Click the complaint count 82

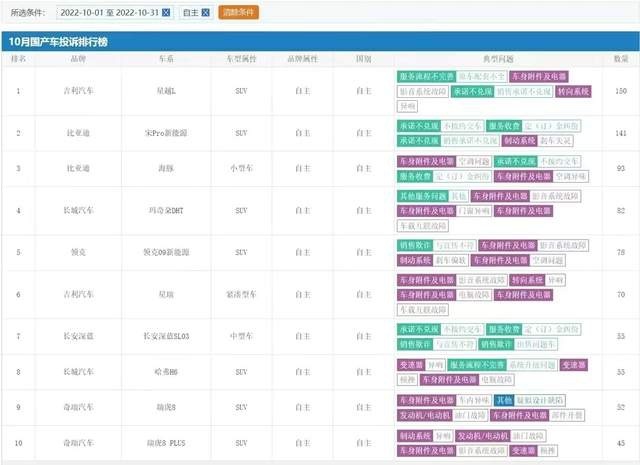621,211
